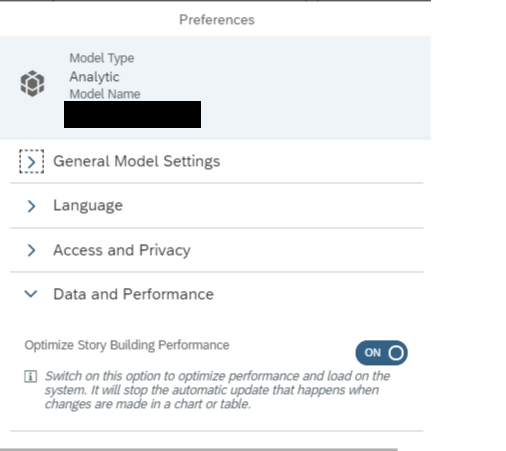Image resolution: width=506 pixels, height=451 pixels.
Task: Click the ON text inside the switch
Action: [x=373, y=353]
